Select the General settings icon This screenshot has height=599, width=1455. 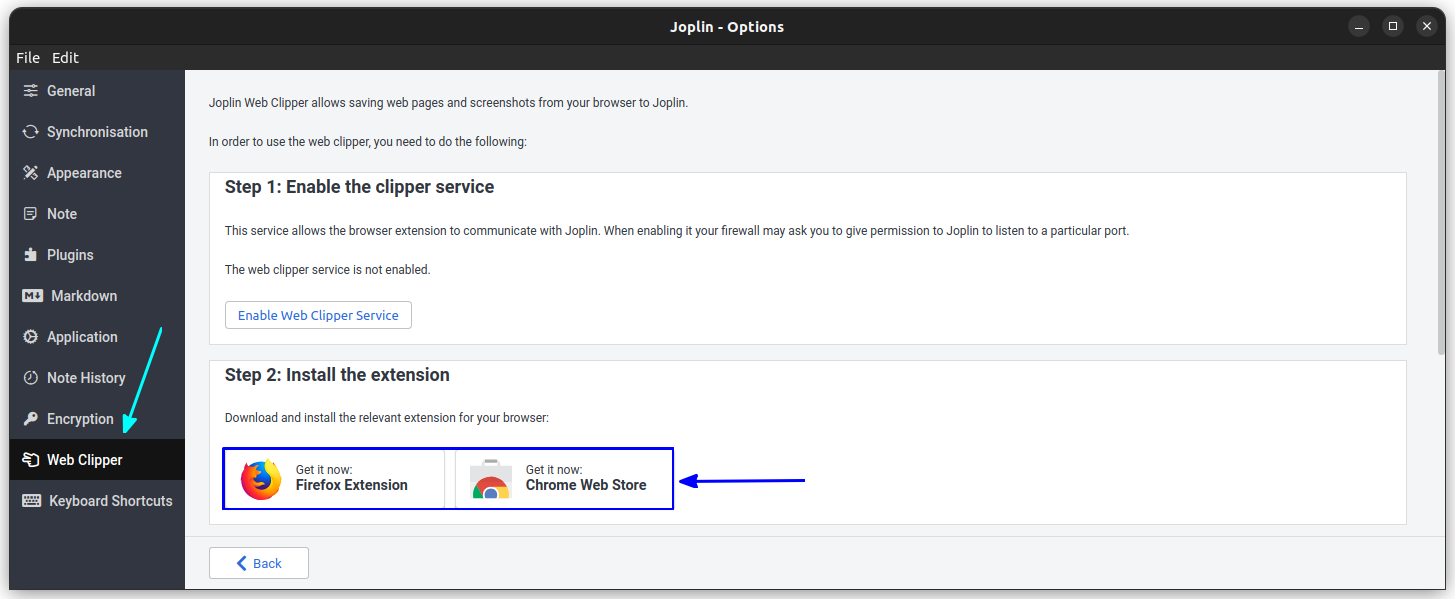click(x=30, y=90)
